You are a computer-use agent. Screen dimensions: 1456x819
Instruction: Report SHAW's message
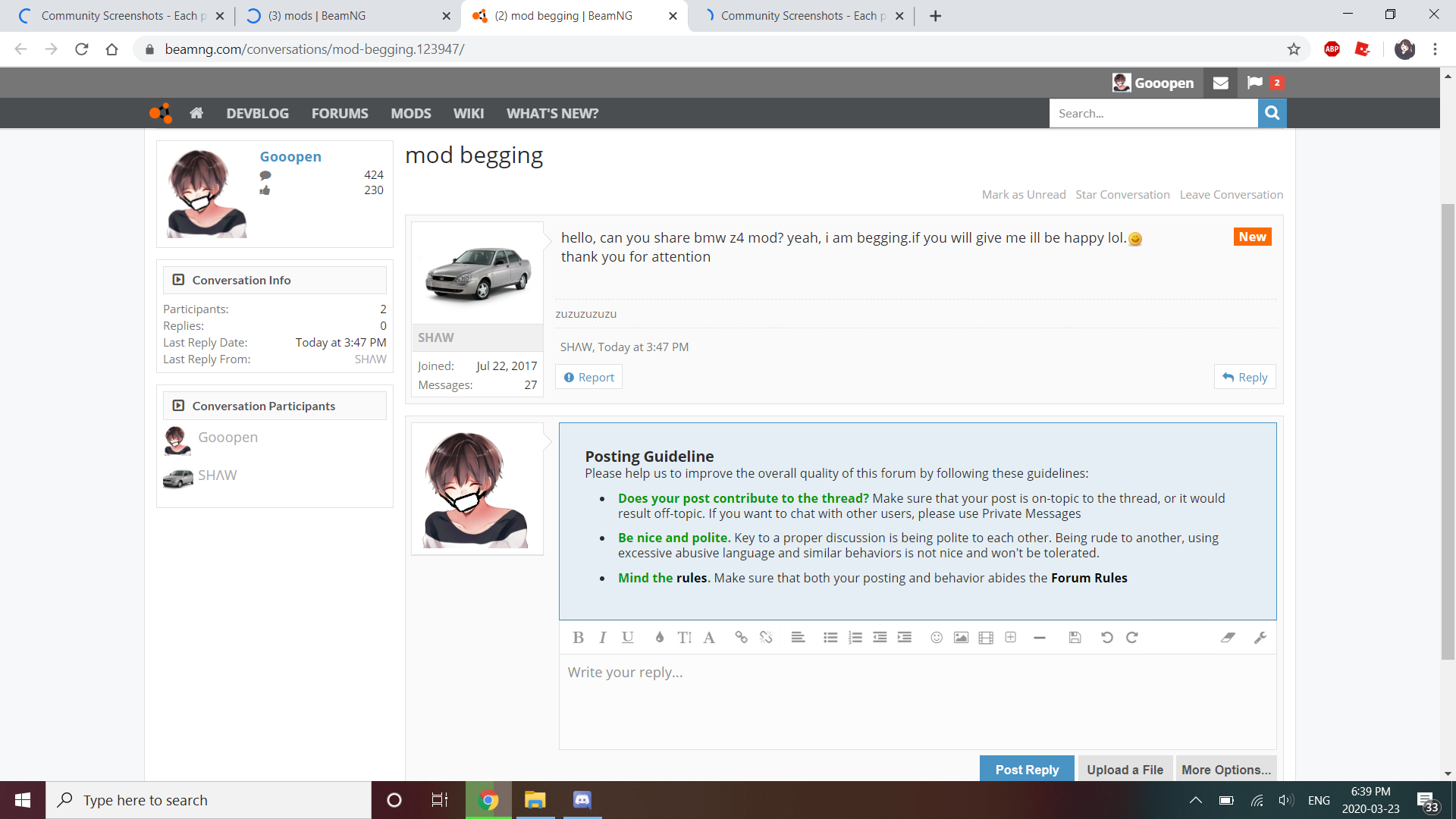[x=588, y=377]
